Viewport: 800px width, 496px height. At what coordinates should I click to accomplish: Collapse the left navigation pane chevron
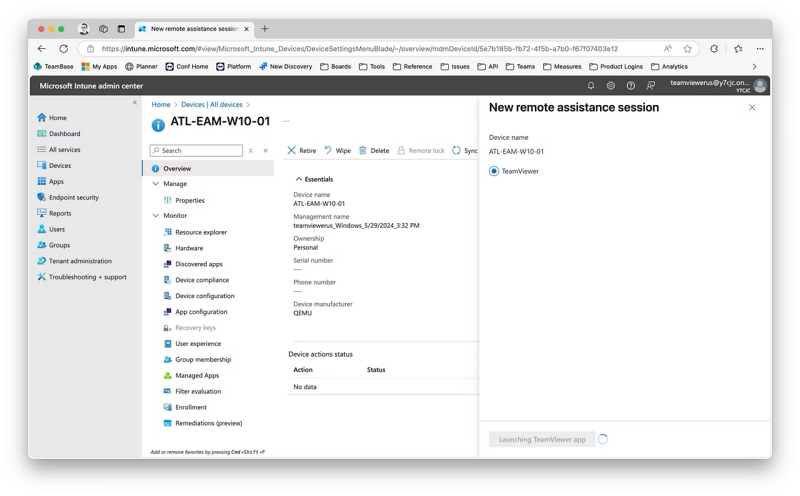(135, 103)
